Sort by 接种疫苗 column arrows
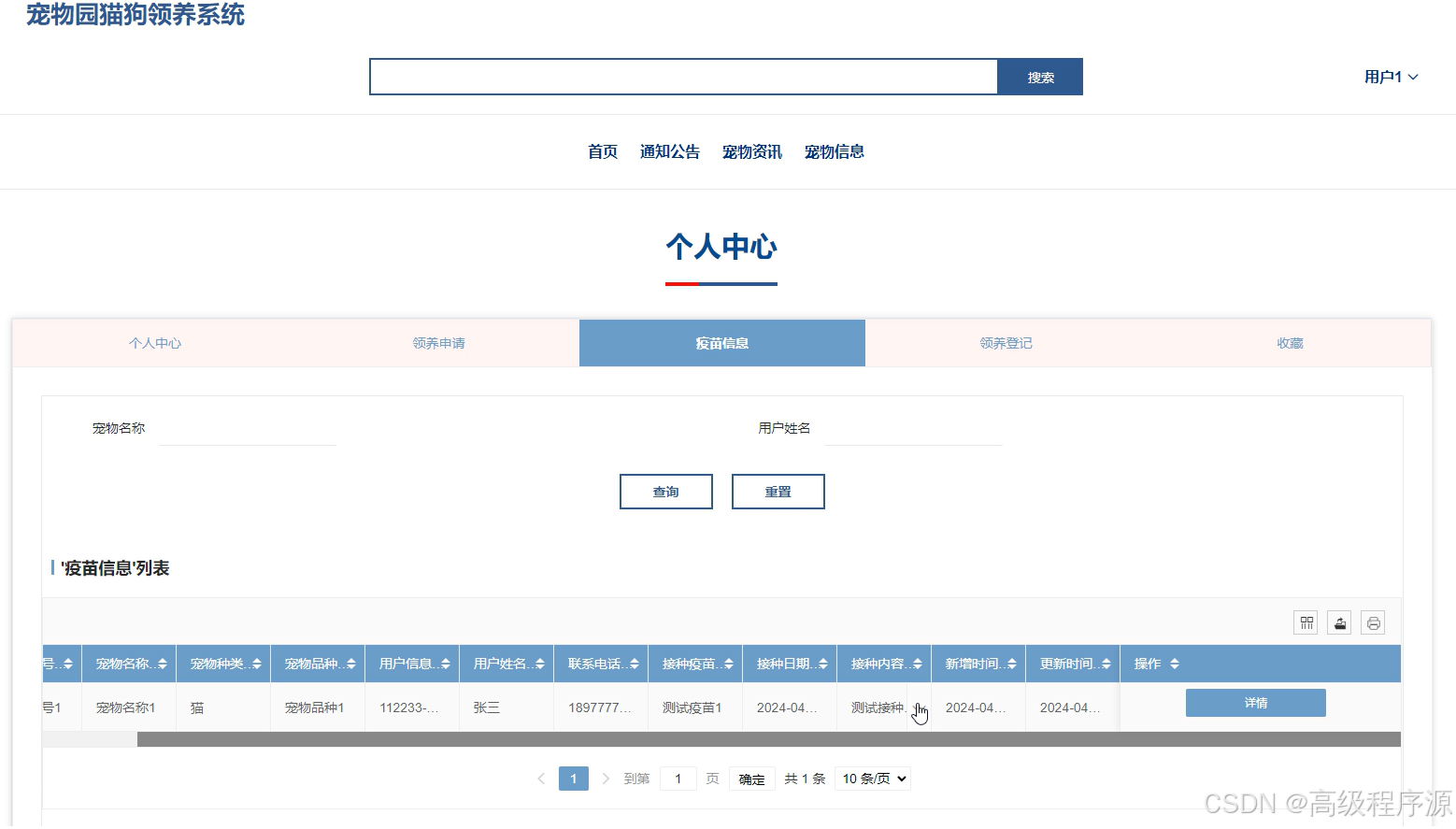Image resolution: width=1456 pixels, height=829 pixels. [x=729, y=664]
